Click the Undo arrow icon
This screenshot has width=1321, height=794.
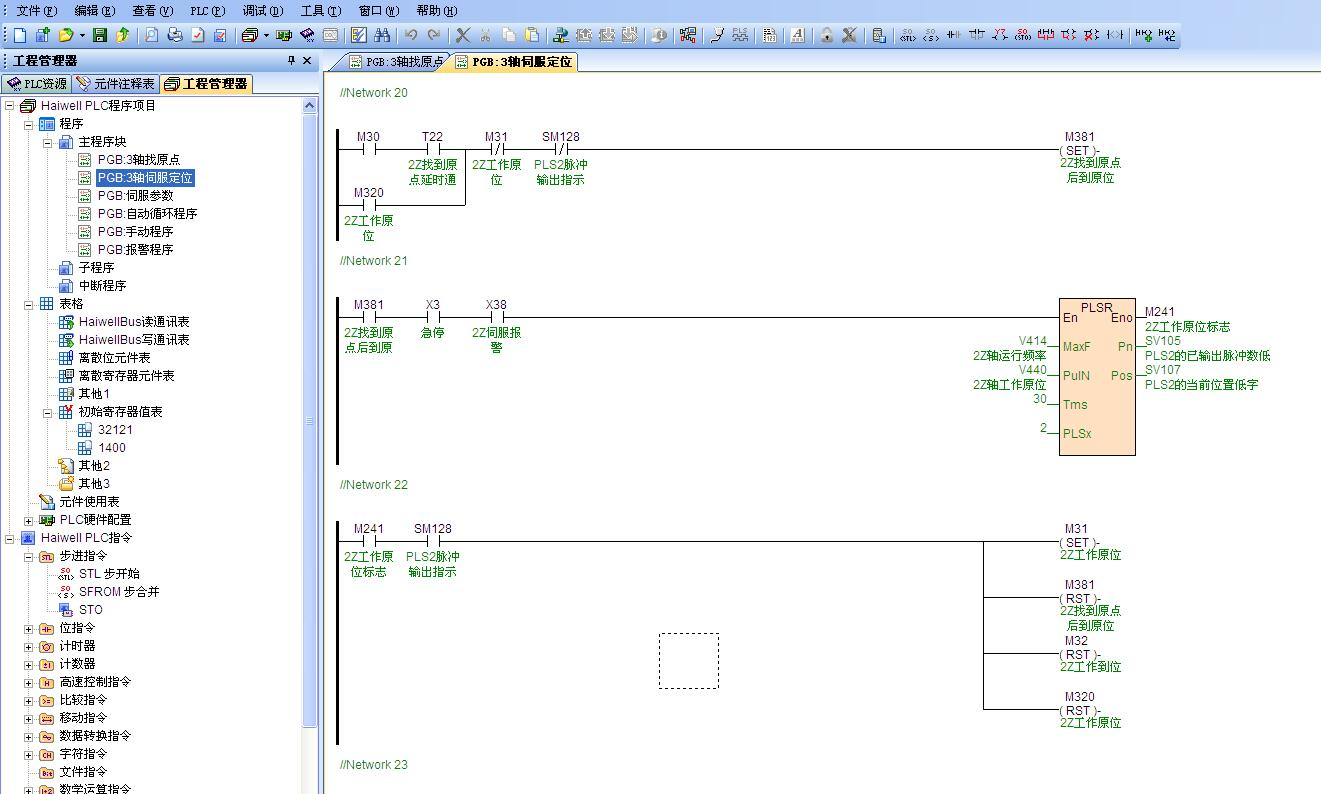(411, 35)
